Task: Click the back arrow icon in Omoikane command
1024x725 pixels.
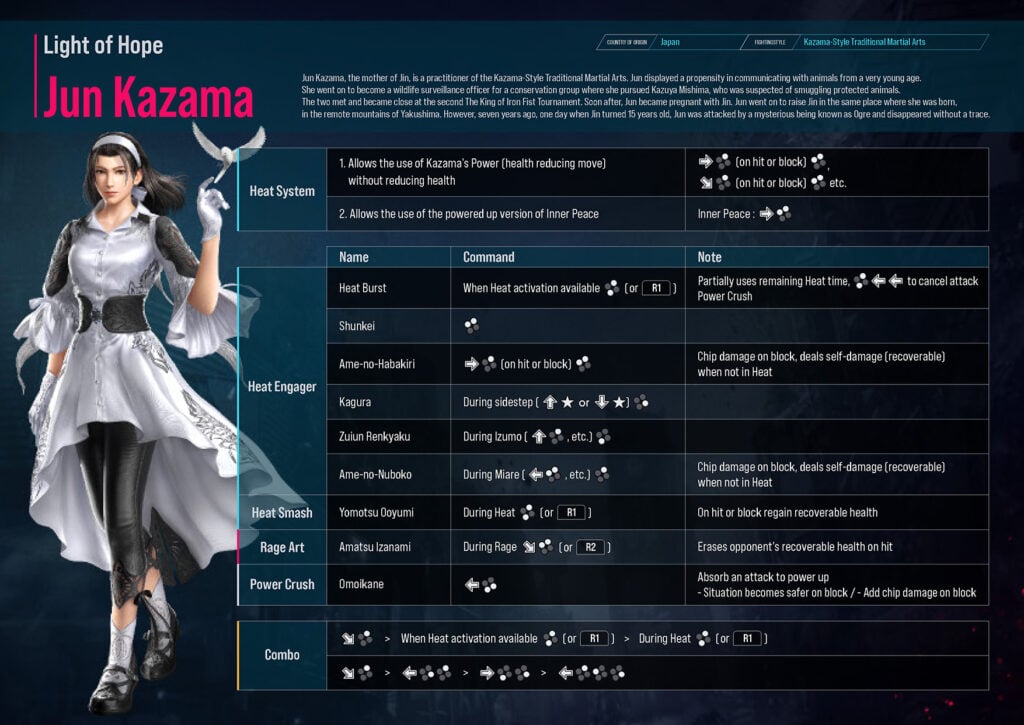Action: point(471,585)
